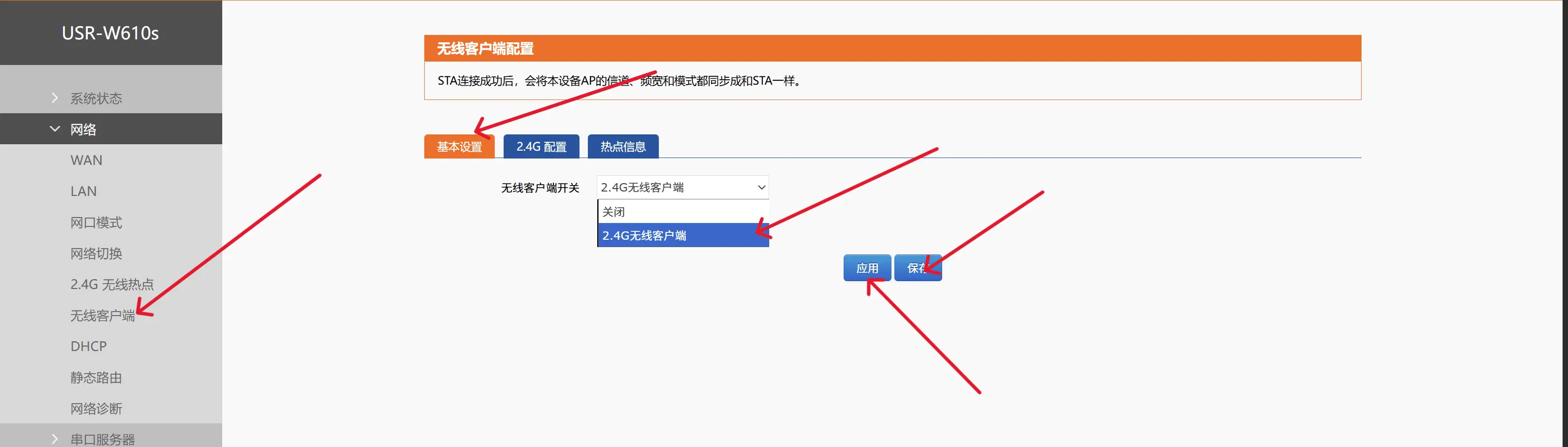Choose 关闭 option in dropdown list

coord(683,212)
